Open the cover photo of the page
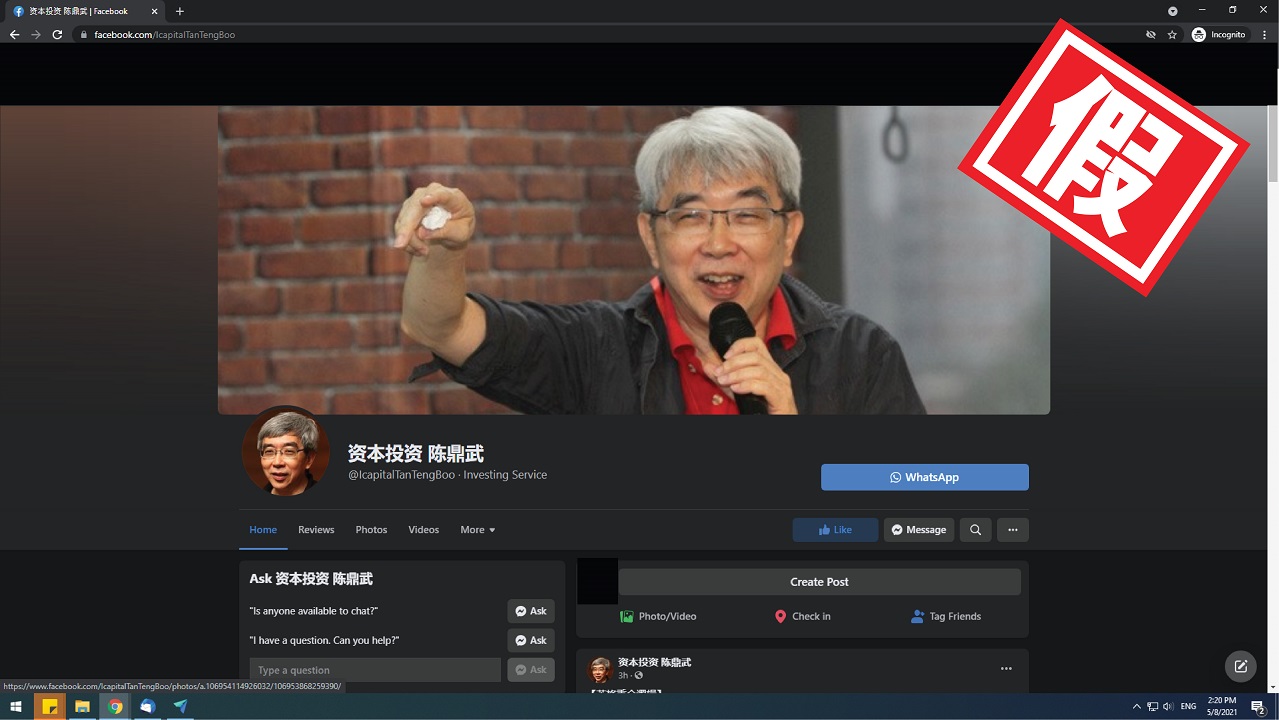 (x=634, y=260)
